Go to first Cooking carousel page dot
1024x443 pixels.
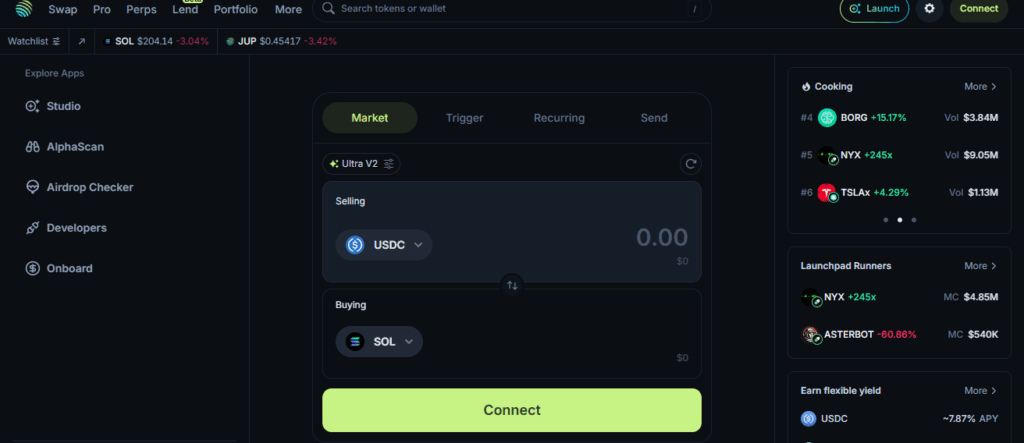(x=884, y=219)
